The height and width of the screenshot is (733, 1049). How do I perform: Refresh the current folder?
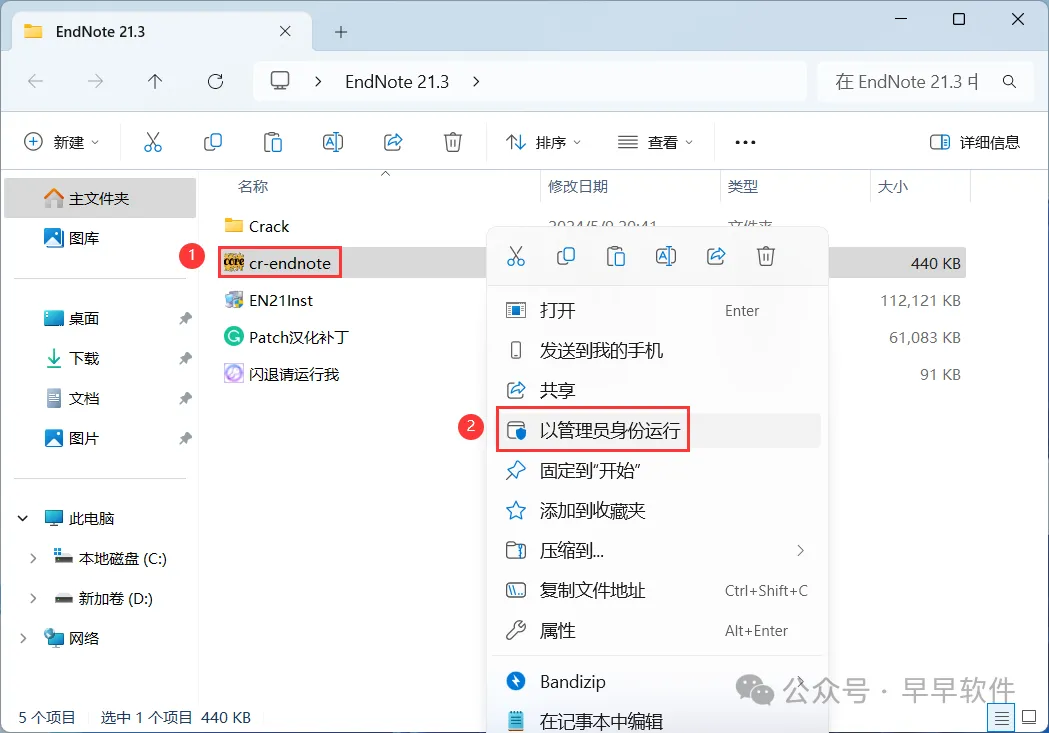click(x=215, y=82)
